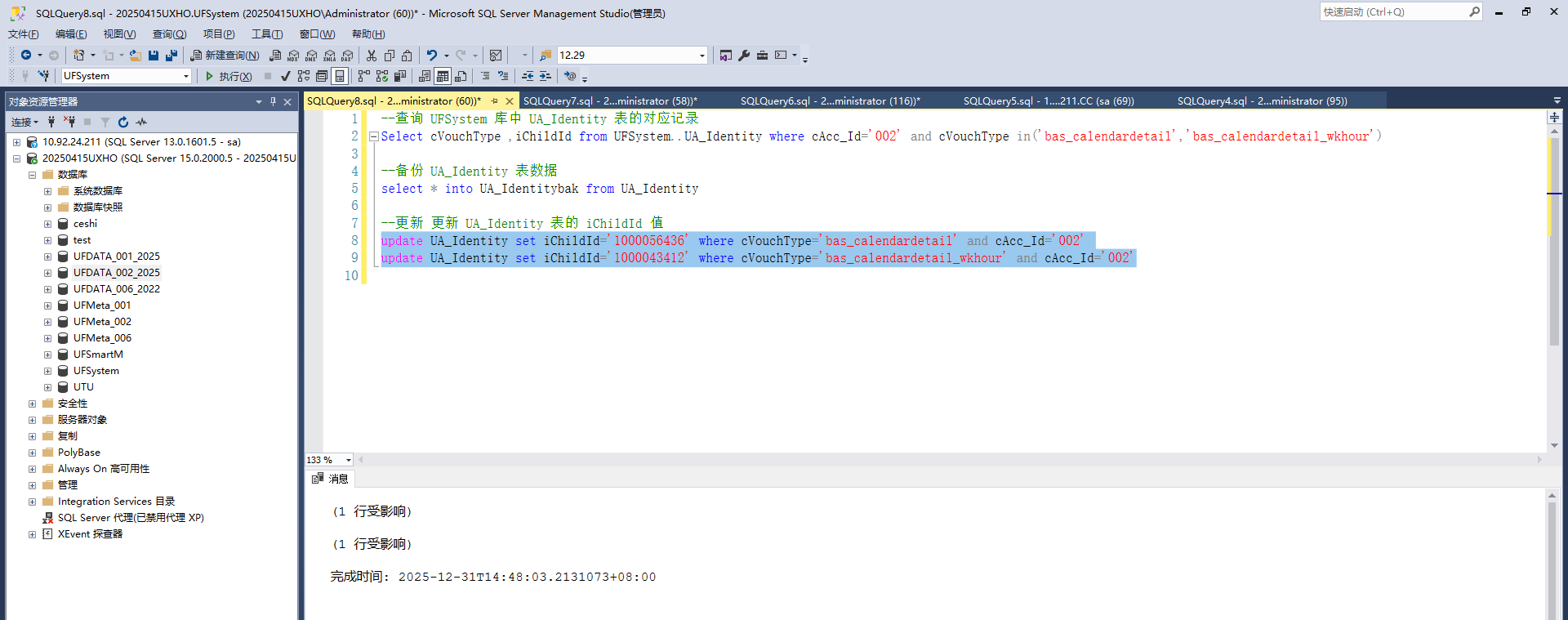Open the 工具(T) menu
The width and height of the screenshot is (1568, 620).
tap(266, 34)
